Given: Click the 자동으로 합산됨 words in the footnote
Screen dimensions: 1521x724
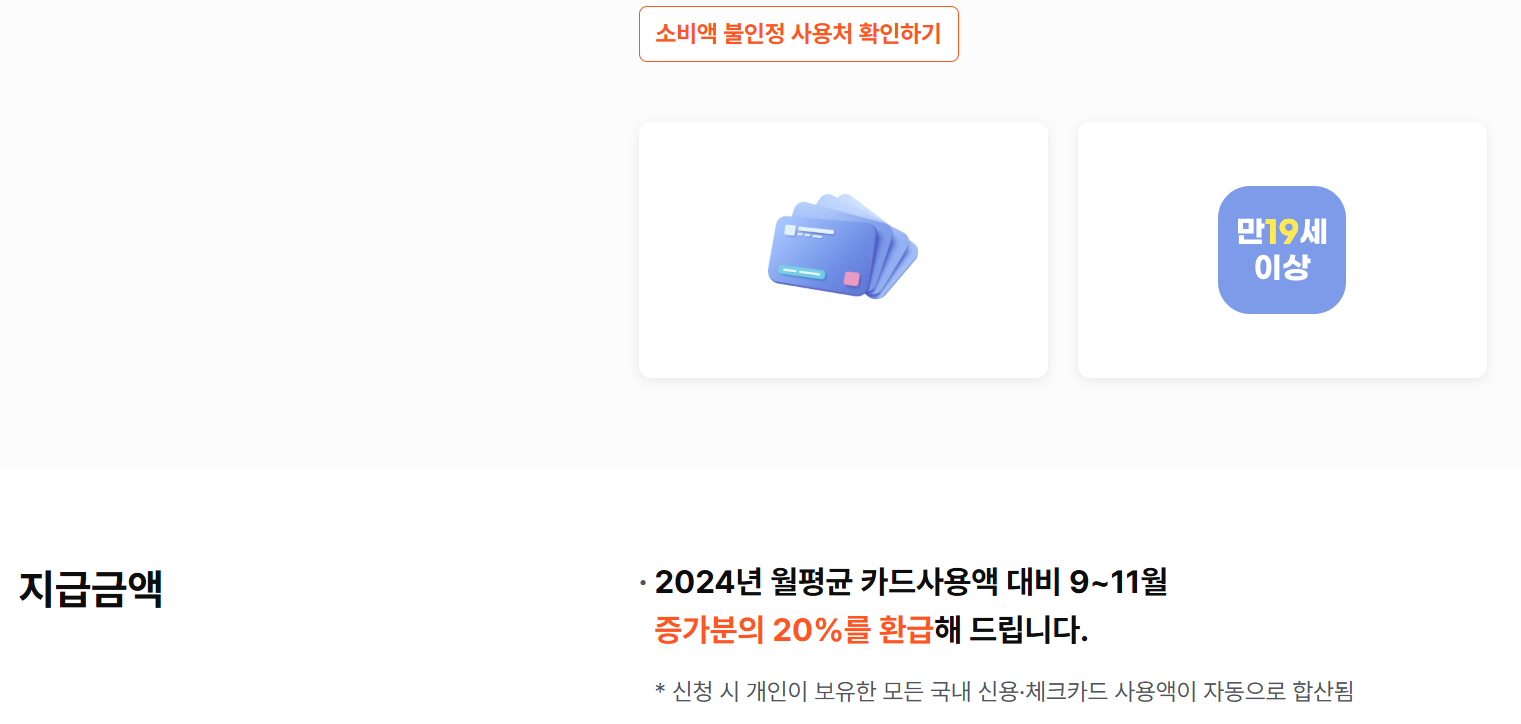Looking at the screenshot, I should [1278, 691].
